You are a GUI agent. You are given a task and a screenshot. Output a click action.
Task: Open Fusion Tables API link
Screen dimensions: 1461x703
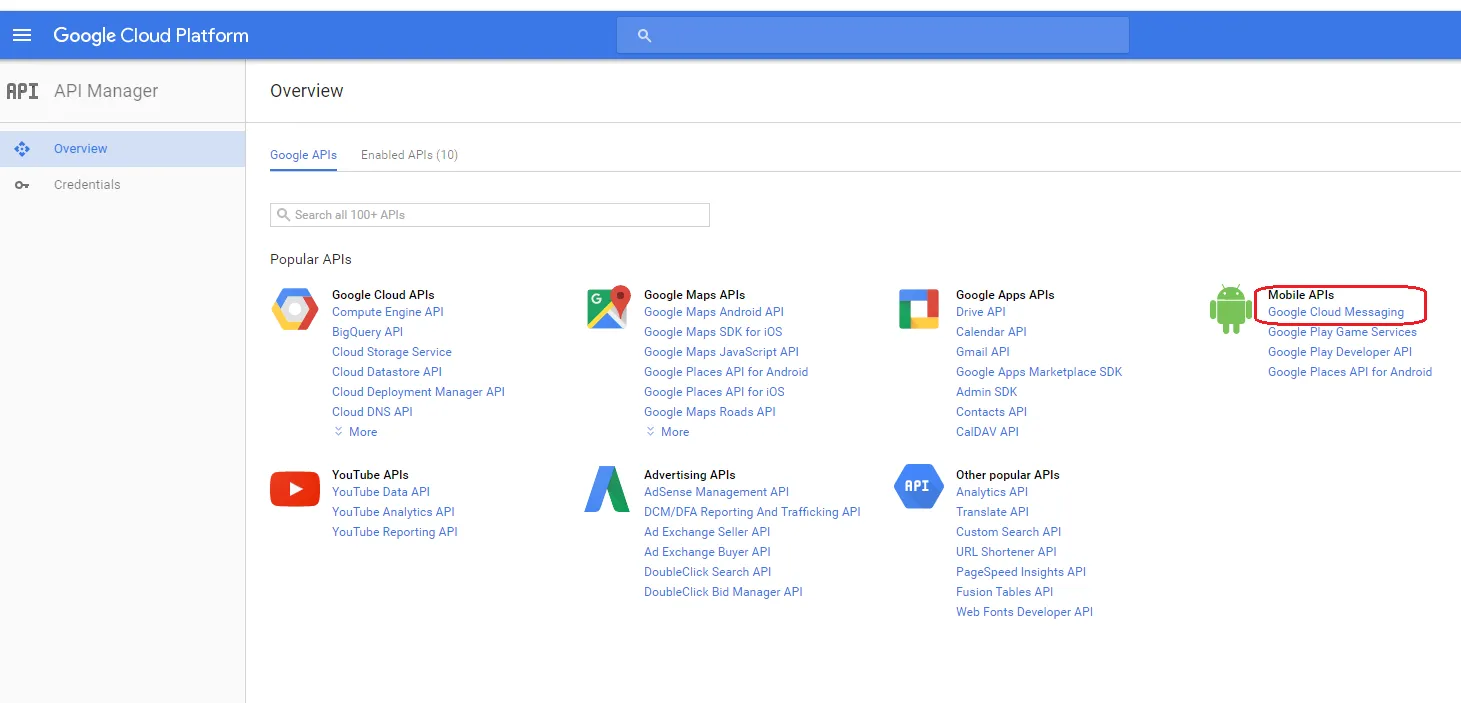[x=1004, y=592]
